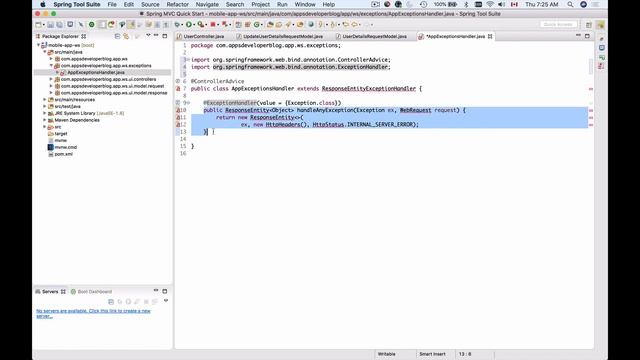640x360 pixels.
Task: Click the Open Perspective icon
Action: point(589,25)
